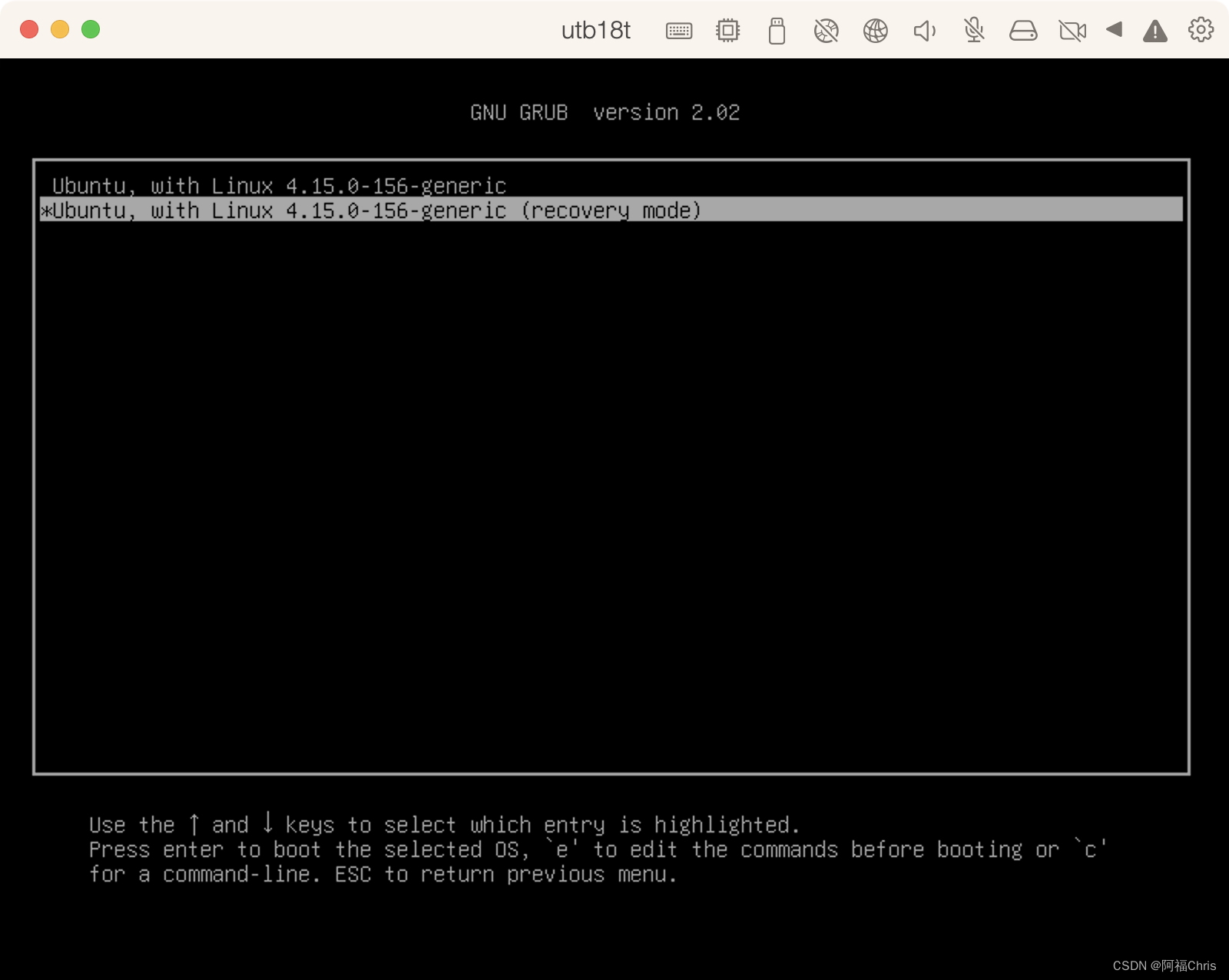Screen dimensions: 1229x980
Task: Open the network globe icon
Action: 876,31
